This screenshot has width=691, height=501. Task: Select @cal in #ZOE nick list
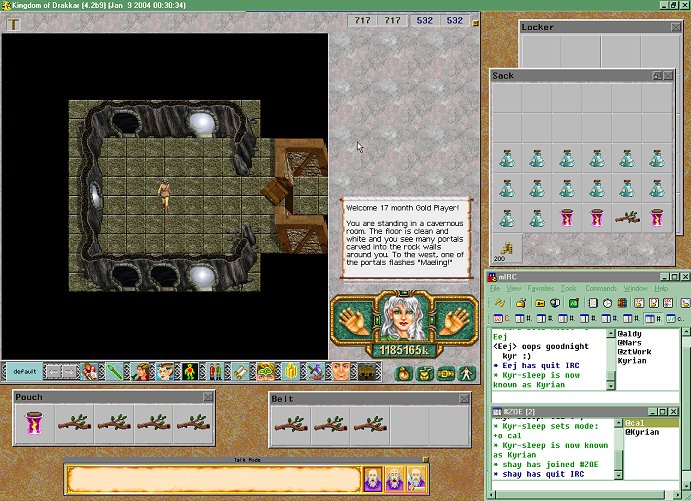pyautogui.click(x=635, y=423)
